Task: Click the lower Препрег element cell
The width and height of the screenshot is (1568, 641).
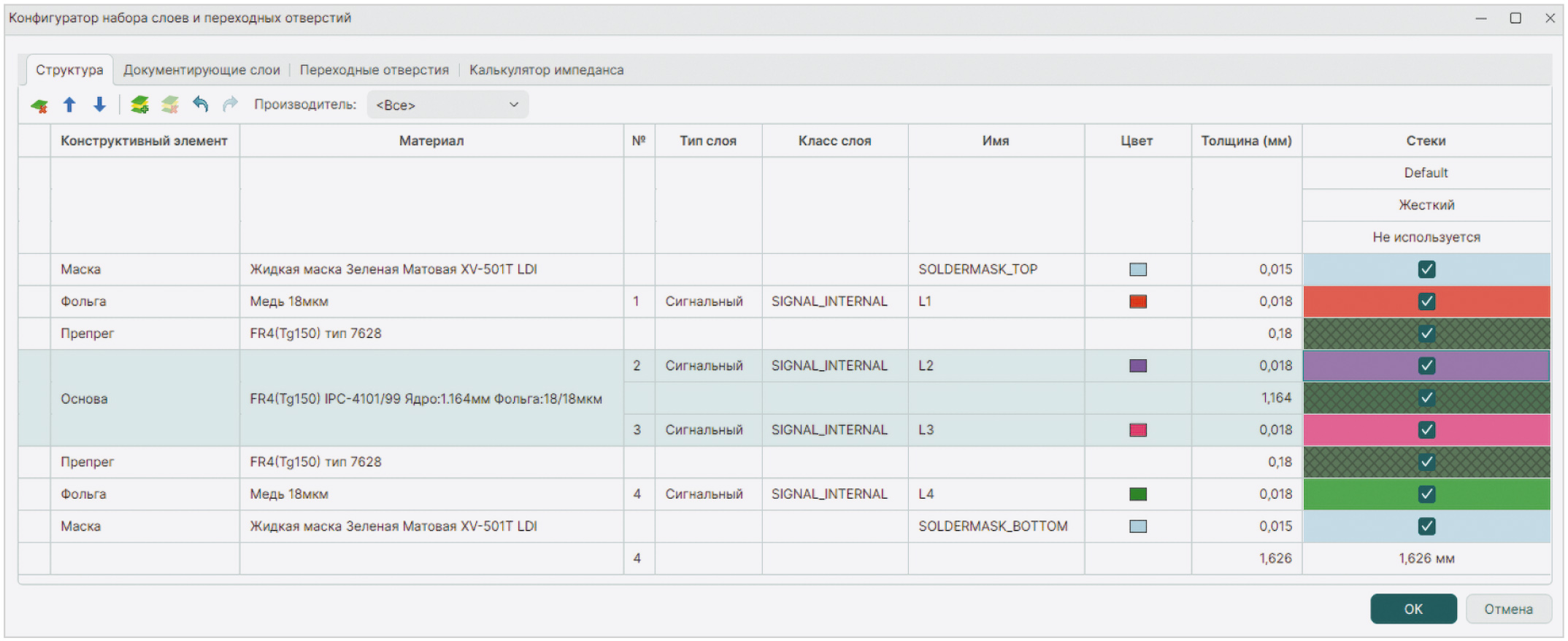Action: [x=145, y=462]
